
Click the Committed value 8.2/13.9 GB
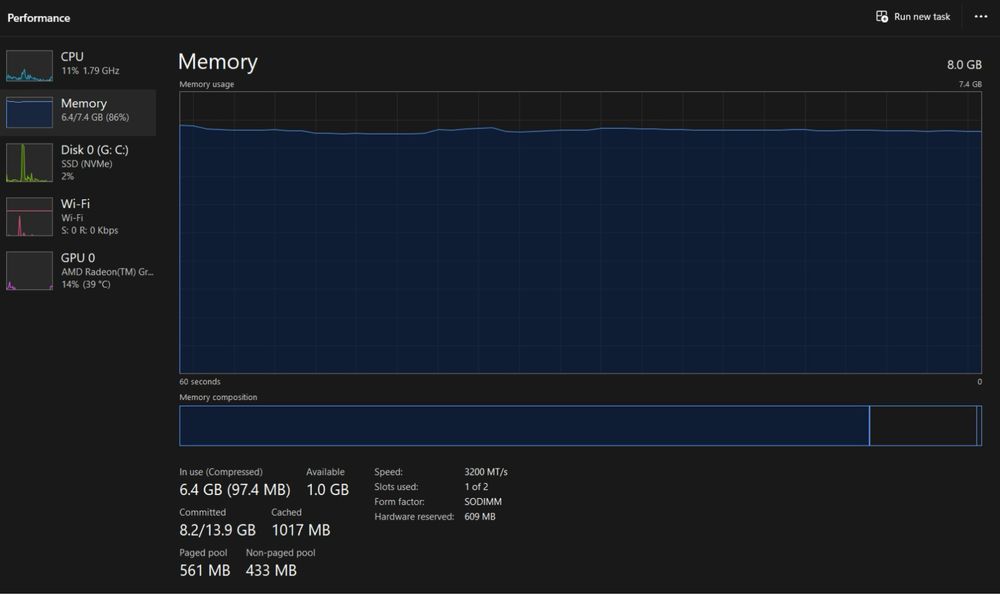(217, 530)
